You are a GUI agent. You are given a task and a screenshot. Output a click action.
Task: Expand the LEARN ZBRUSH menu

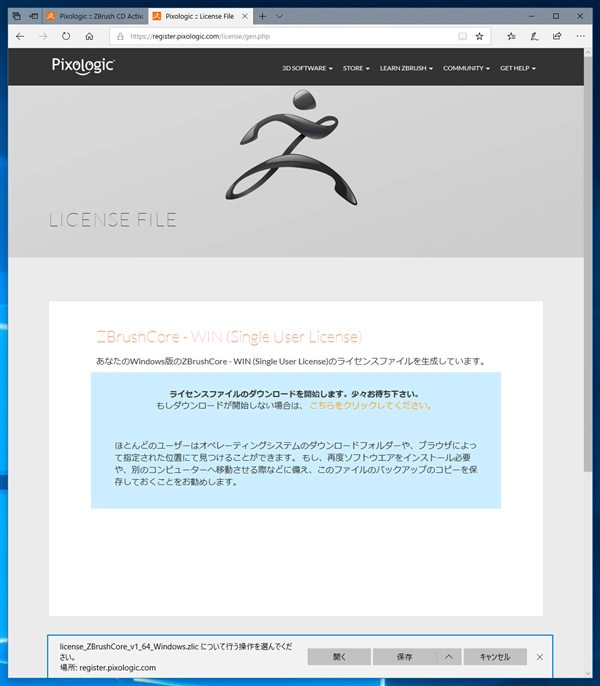pos(406,68)
